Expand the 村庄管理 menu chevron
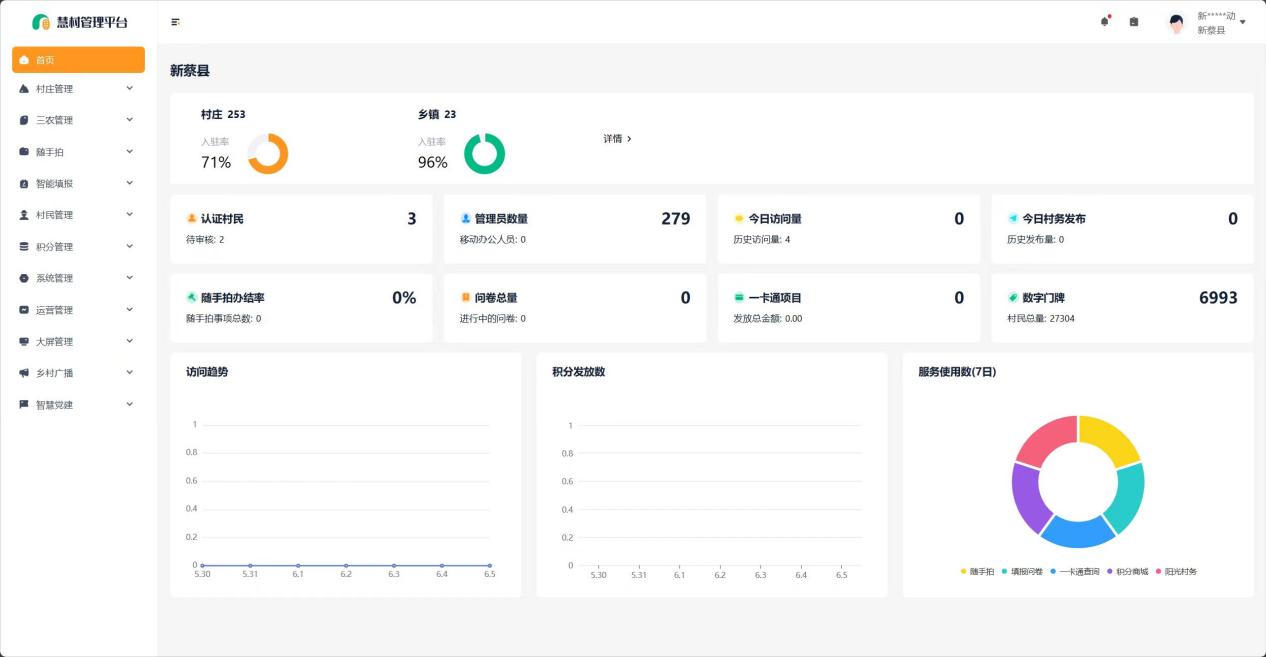This screenshot has width=1266, height=657. pyautogui.click(x=129, y=88)
